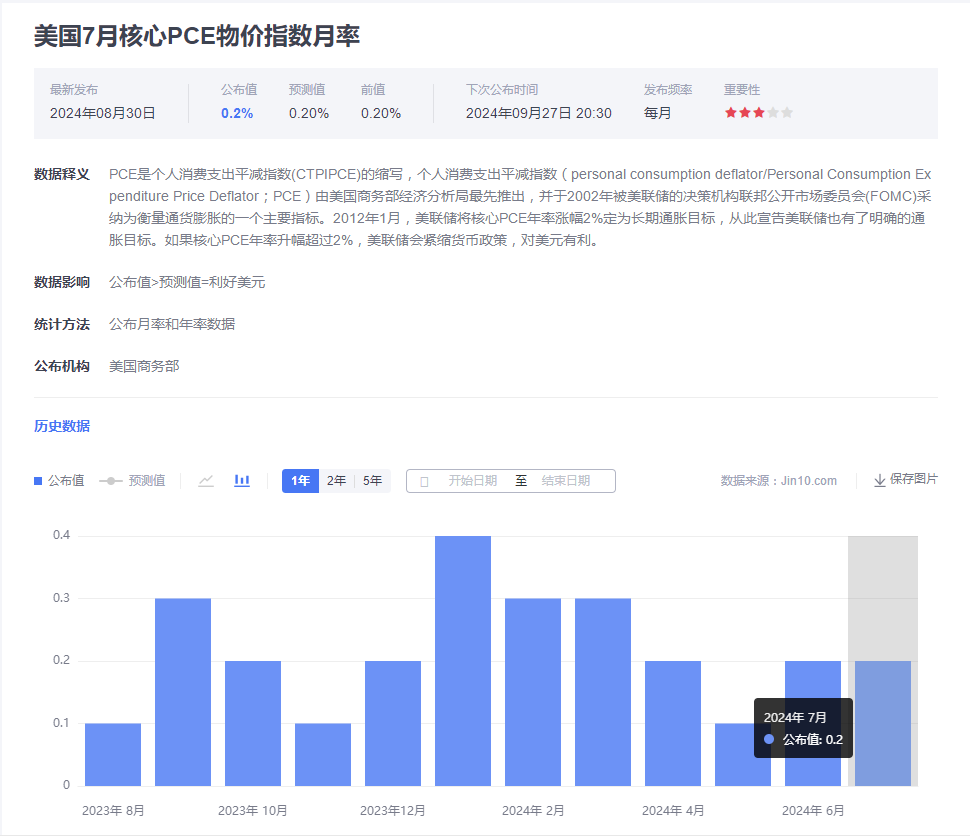Switch to bar chart view icon
970x836 pixels.
pyautogui.click(x=242, y=481)
